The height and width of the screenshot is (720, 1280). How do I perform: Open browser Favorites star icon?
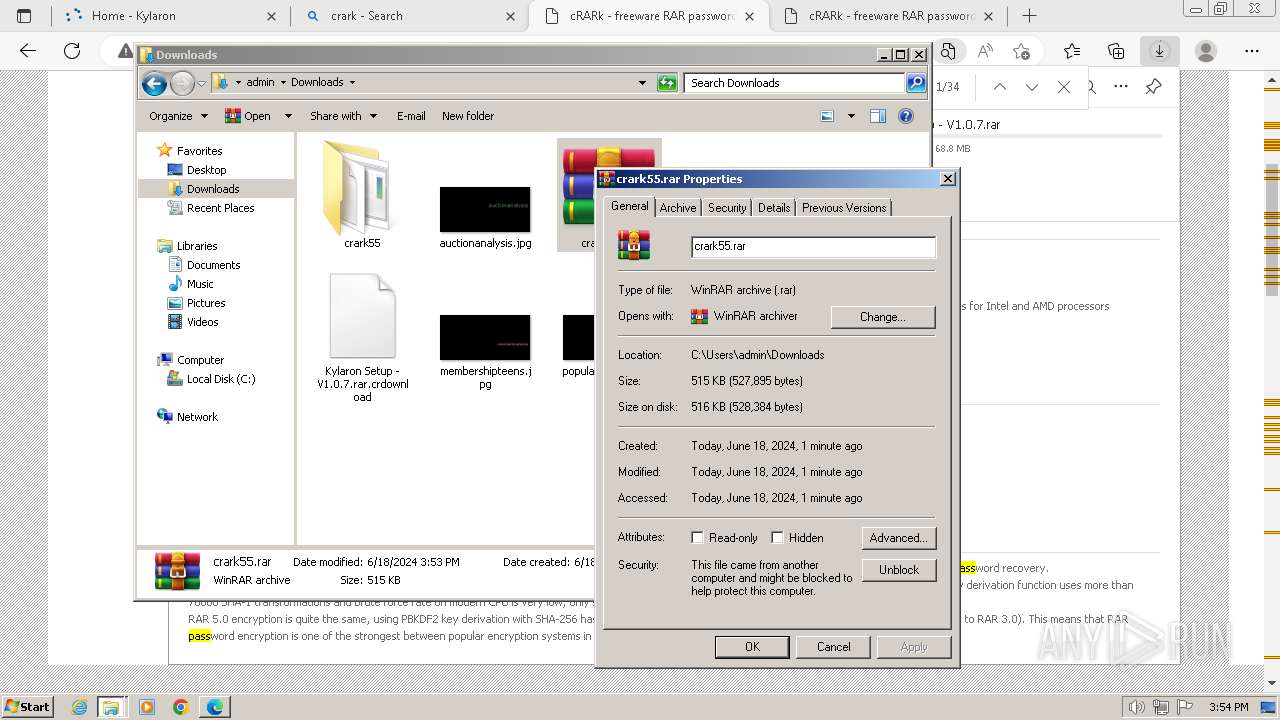1072,51
